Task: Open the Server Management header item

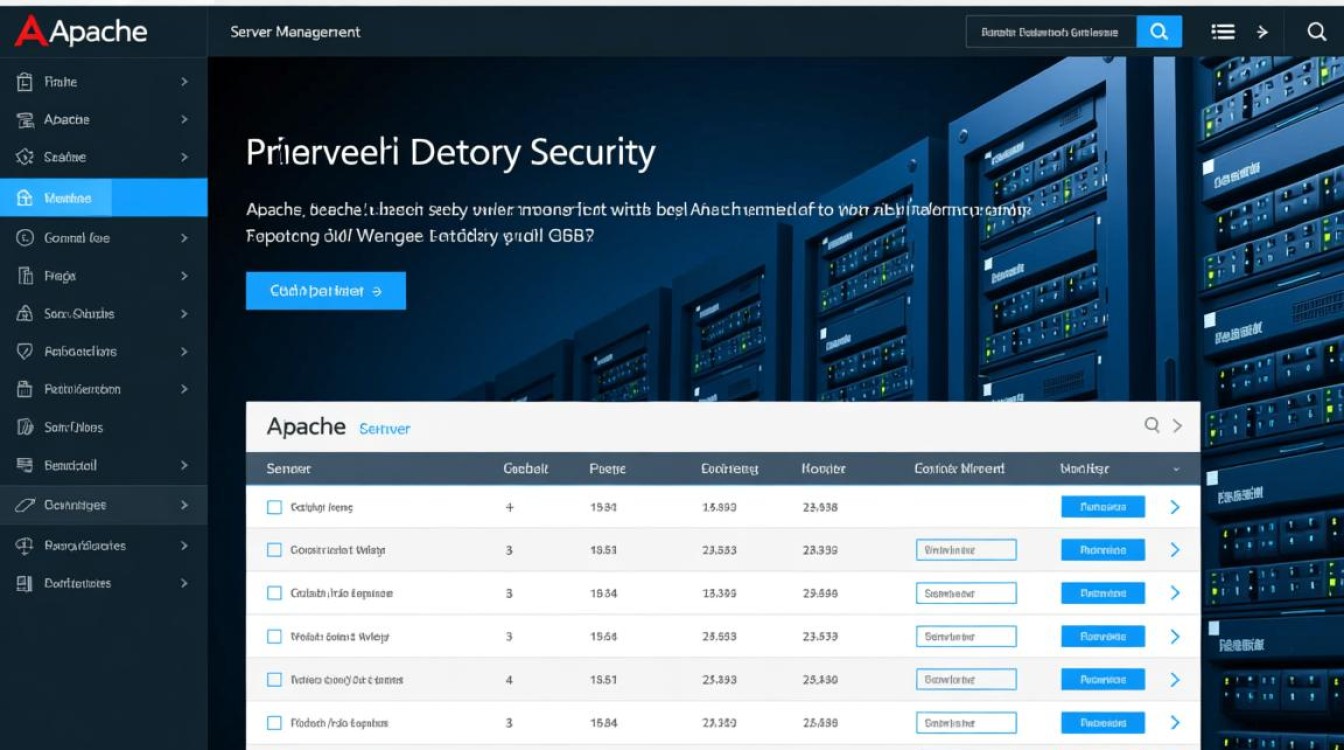Action: [295, 32]
